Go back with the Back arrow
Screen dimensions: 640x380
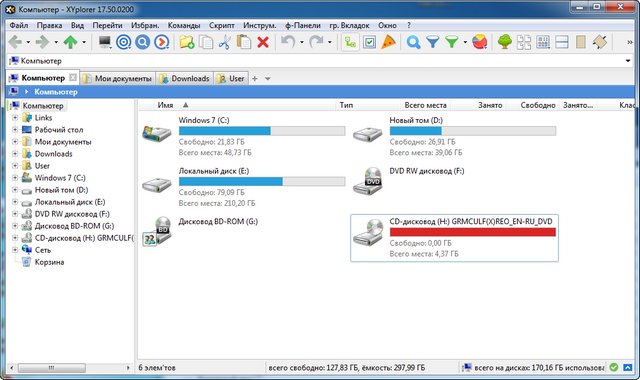coord(16,42)
